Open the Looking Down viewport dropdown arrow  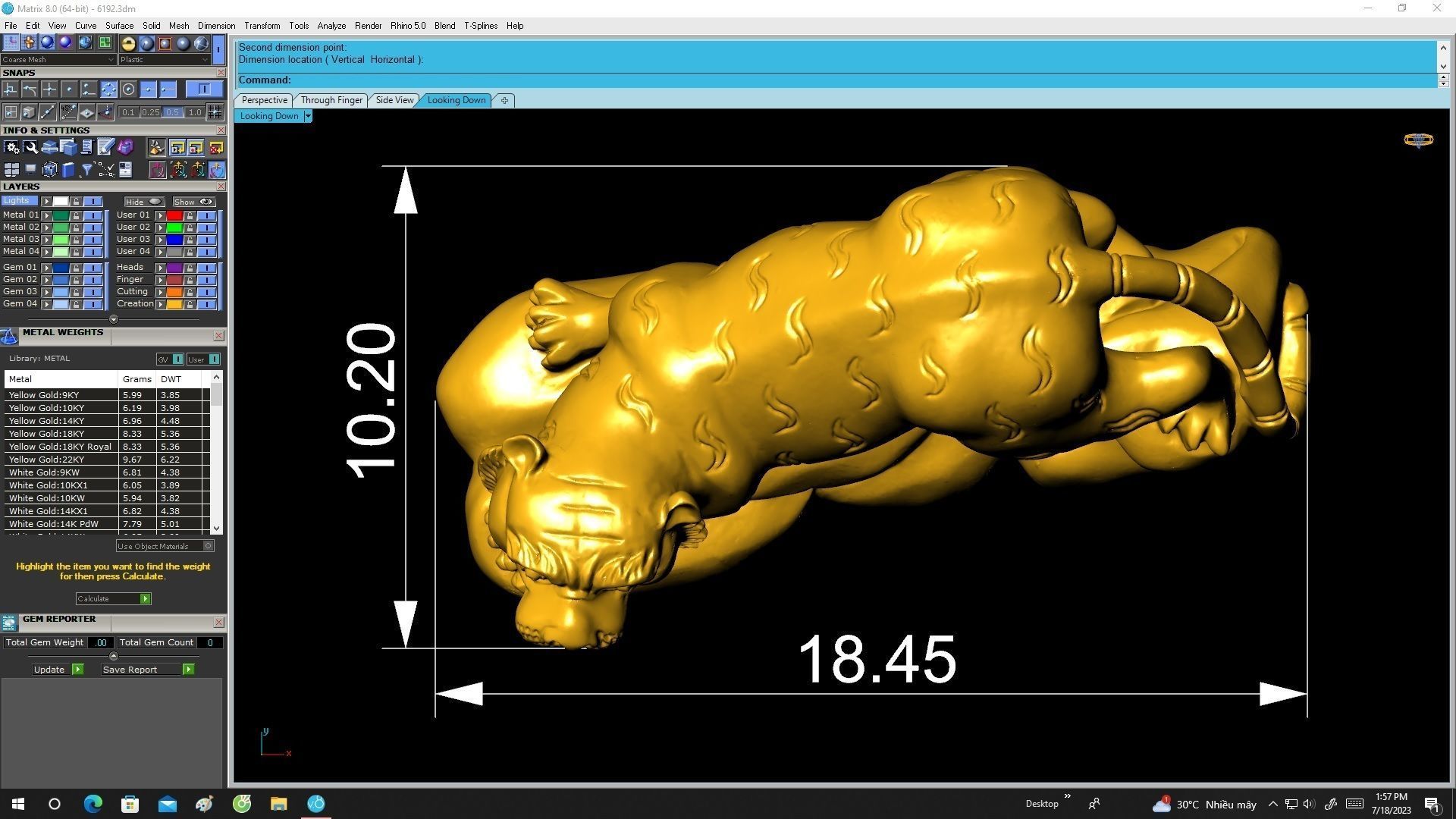click(307, 116)
